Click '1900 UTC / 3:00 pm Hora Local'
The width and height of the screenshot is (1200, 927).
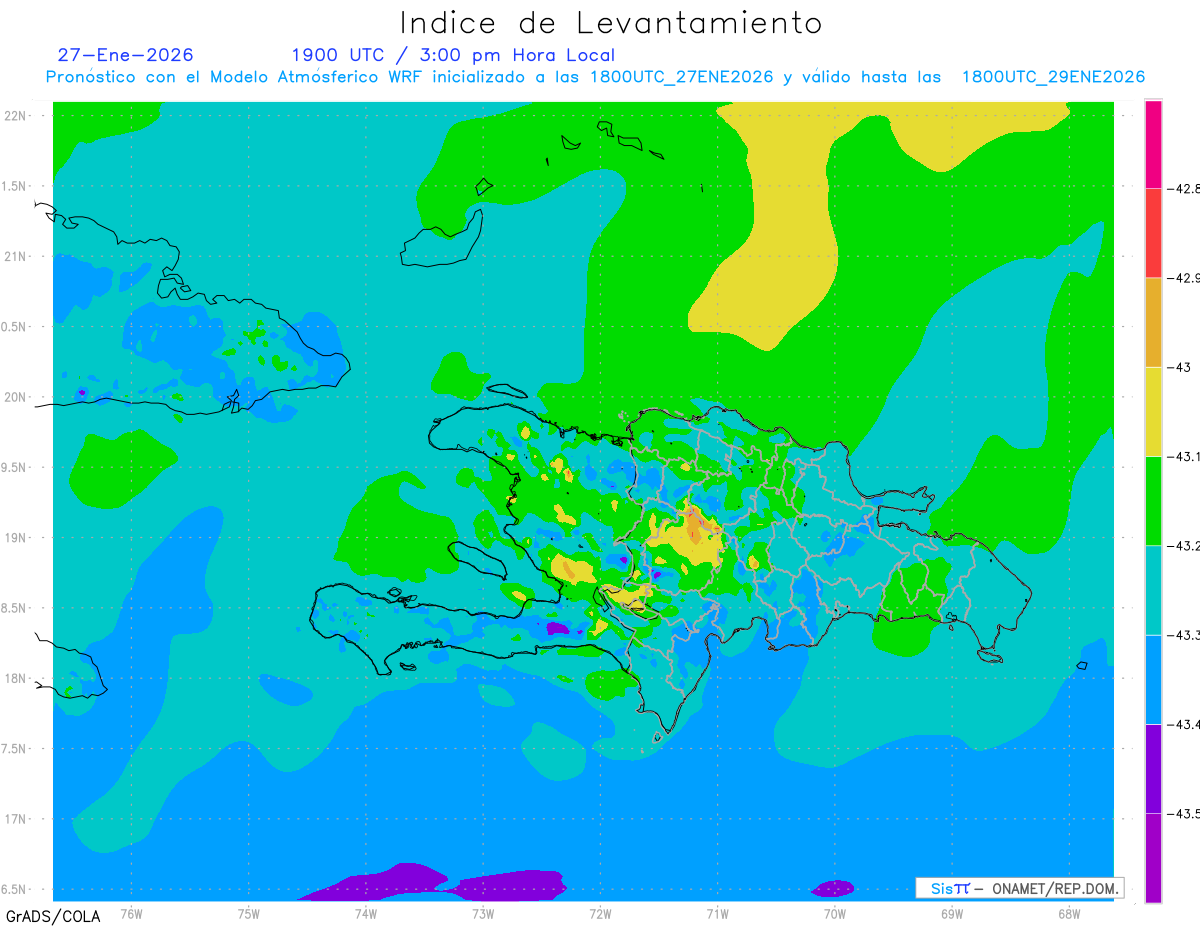[453, 55]
